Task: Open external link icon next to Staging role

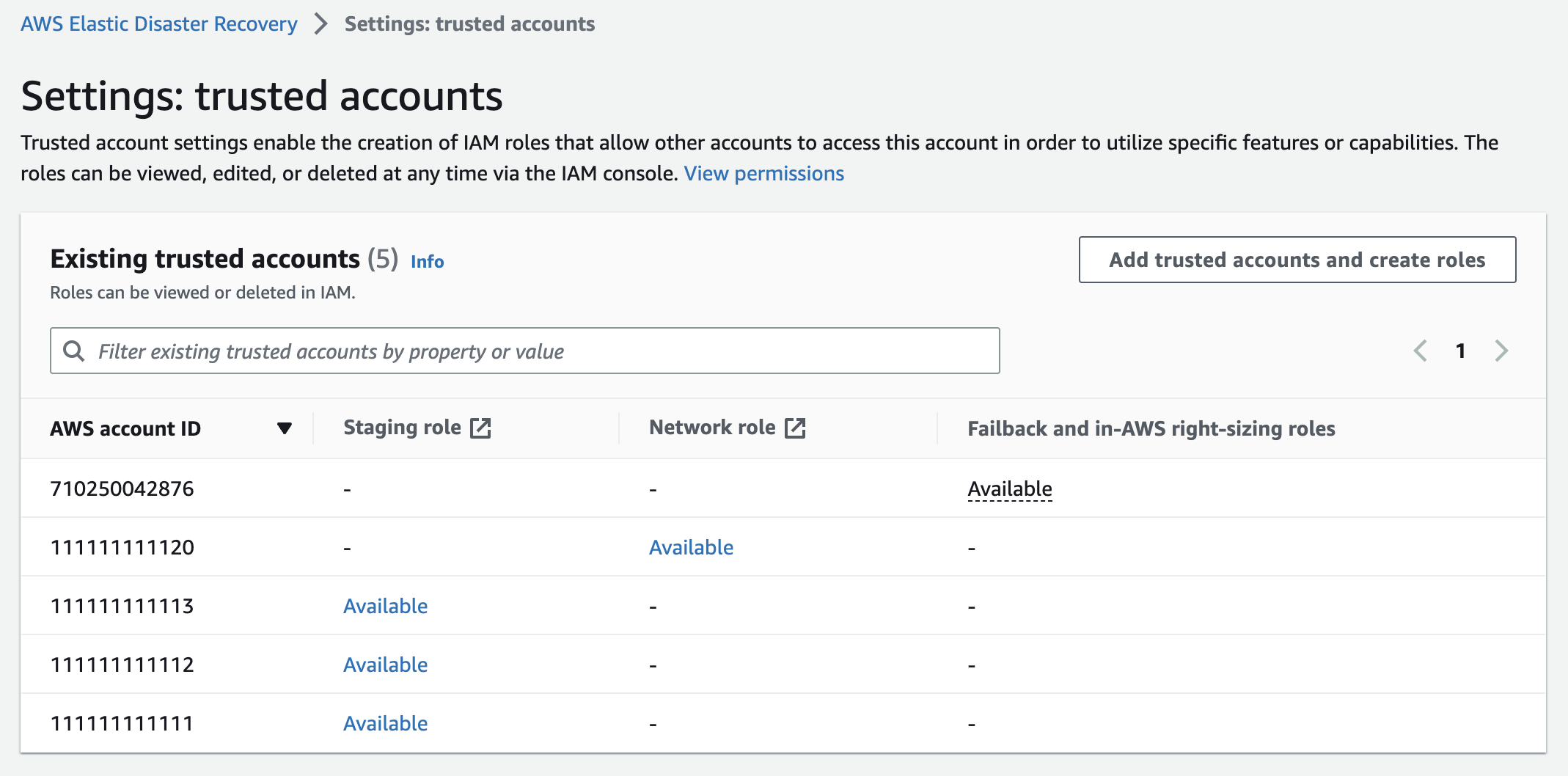Action: coord(480,428)
